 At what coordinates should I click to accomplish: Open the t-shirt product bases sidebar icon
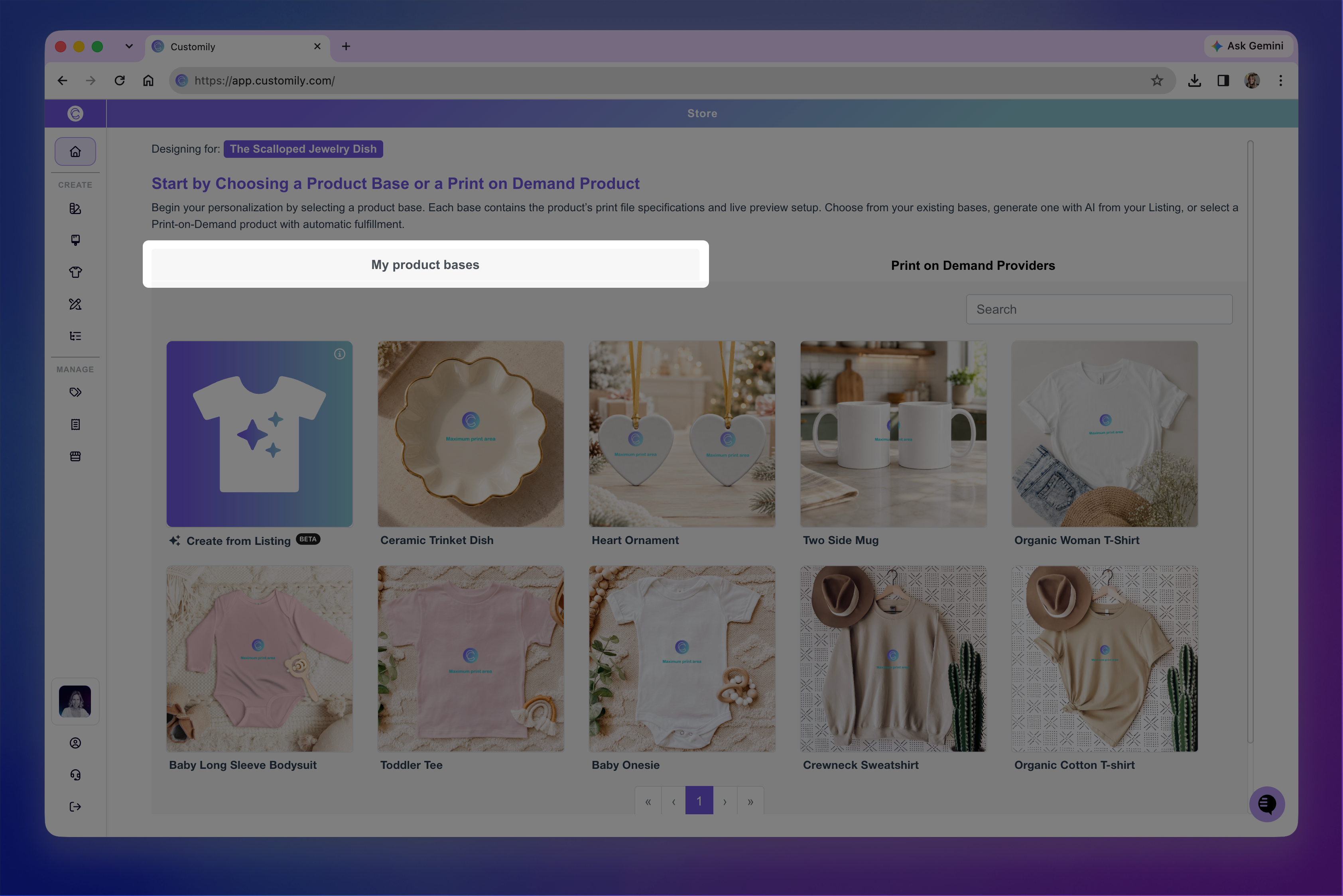[75, 272]
